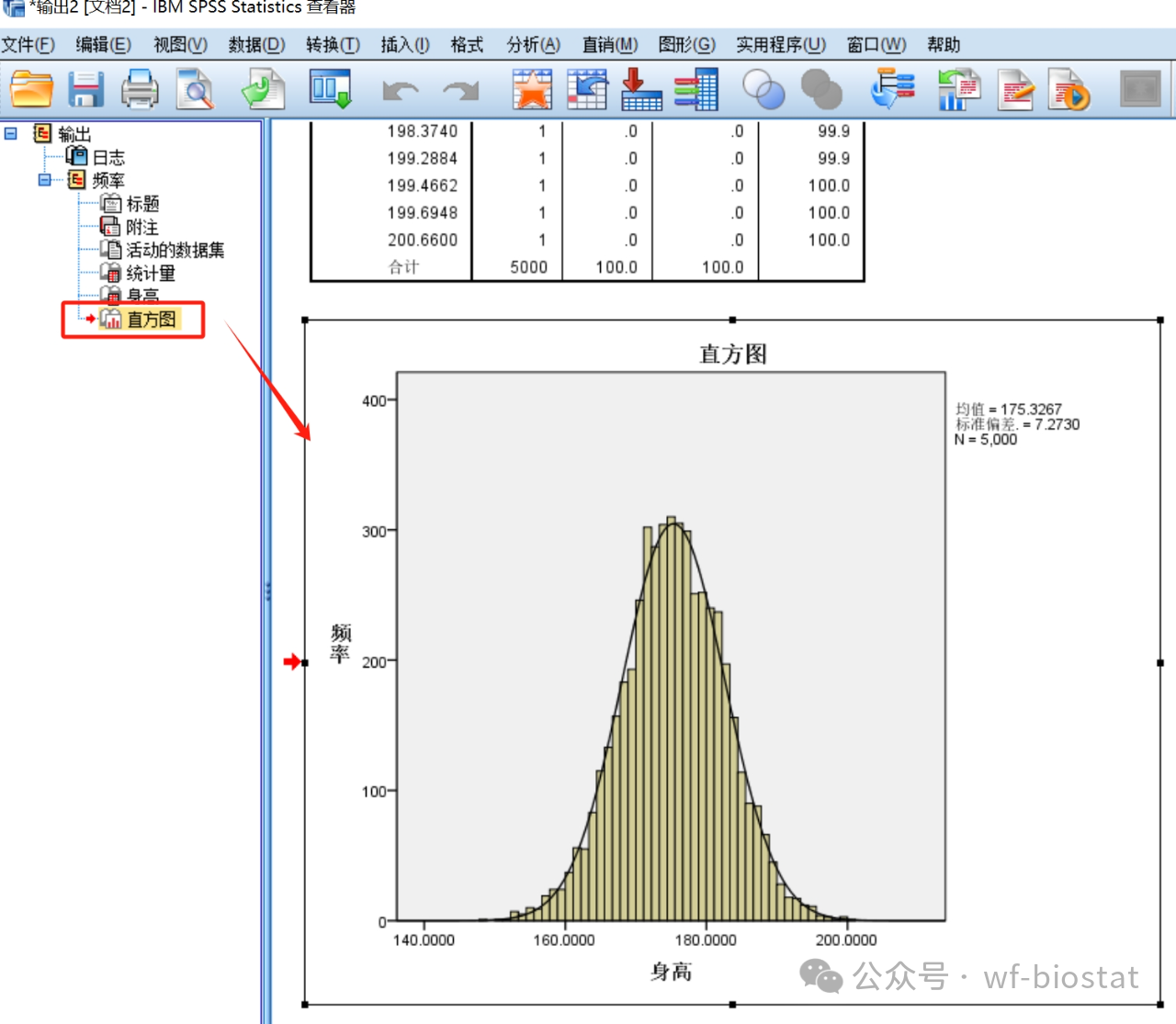The height and width of the screenshot is (1024, 1176).
Task: Save output with the floppy disk icon
Action: pyautogui.click(x=85, y=90)
